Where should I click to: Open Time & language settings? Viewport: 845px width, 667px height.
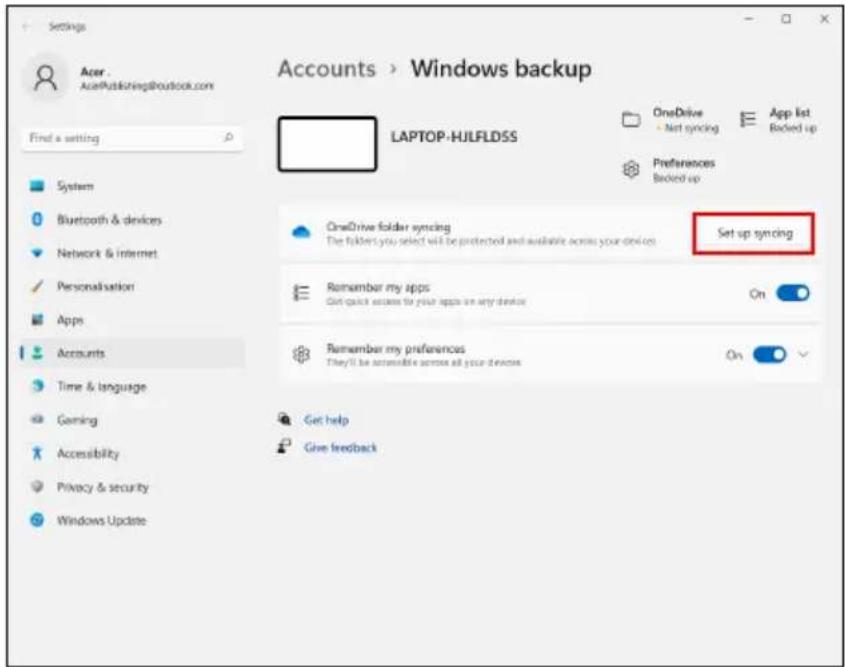pyautogui.click(x=132, y=386)
